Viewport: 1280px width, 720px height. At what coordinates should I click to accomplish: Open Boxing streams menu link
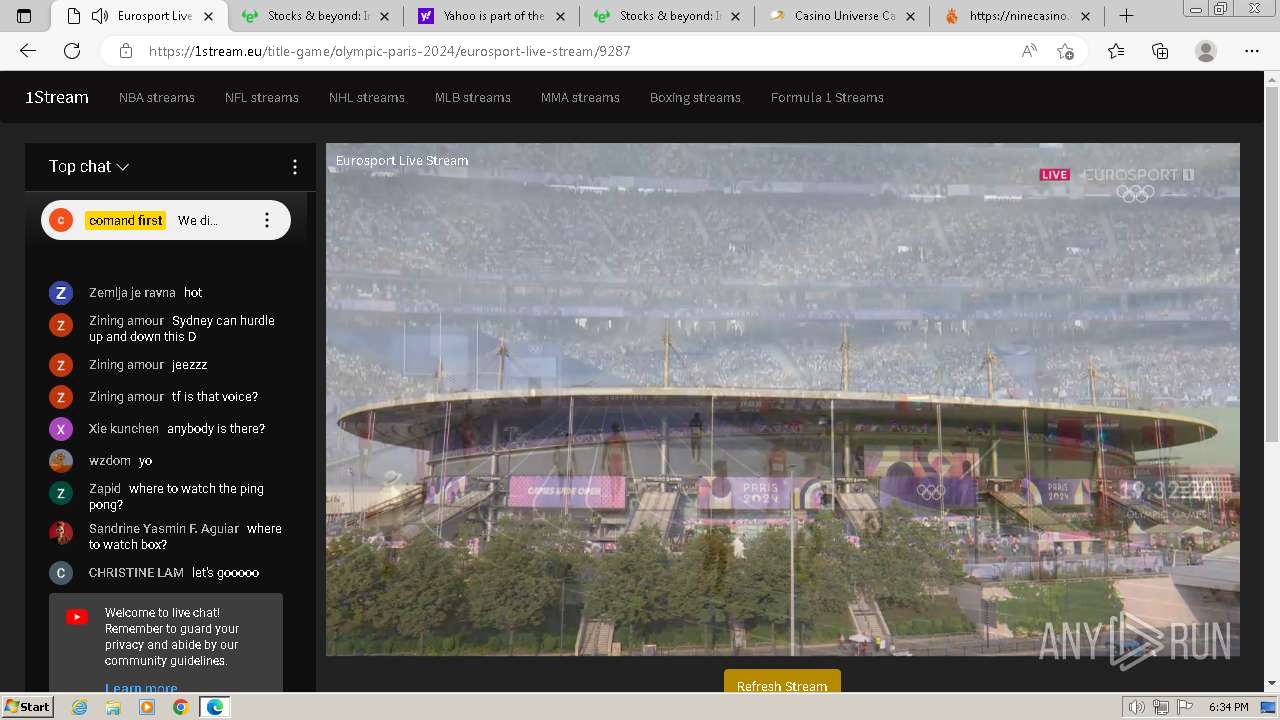[695, 97]
